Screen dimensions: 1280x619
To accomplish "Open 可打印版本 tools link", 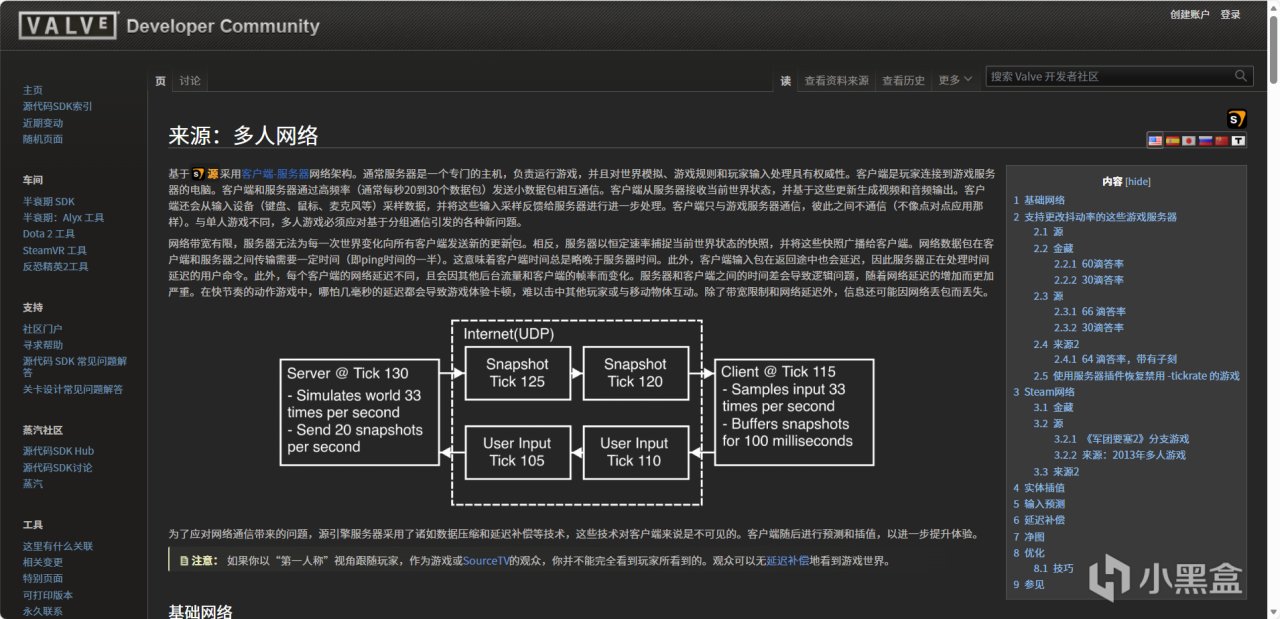I will coord(48,595).
